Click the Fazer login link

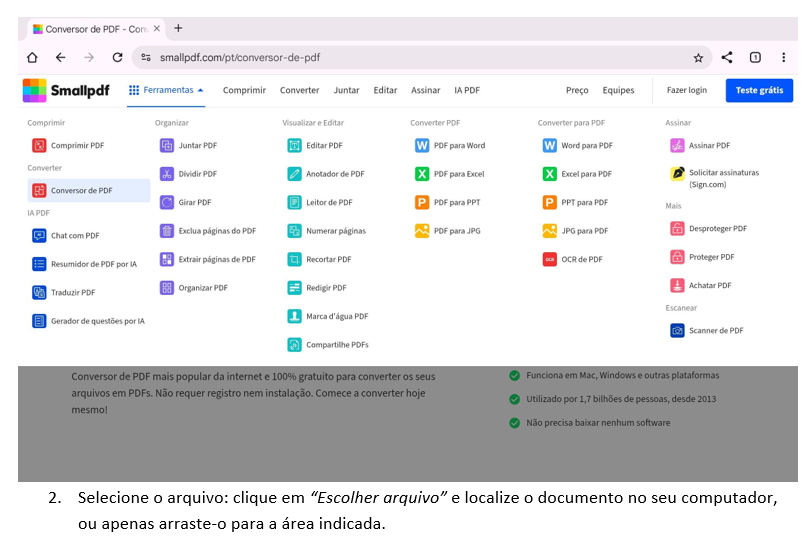pos(686,90)
